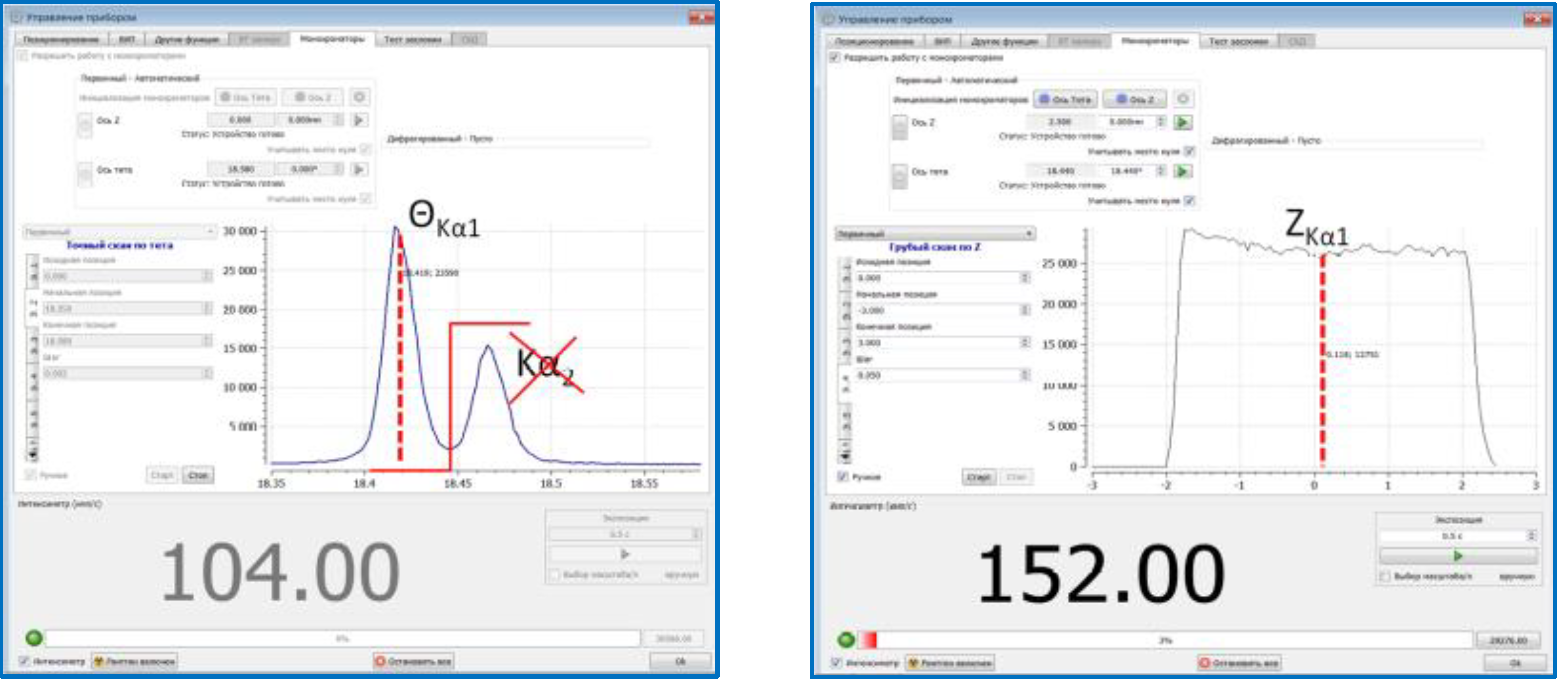Click the Стоп button in the theta-scan window
The width and height of the screenshot is (1561, 679).
[x=197, y=475]
